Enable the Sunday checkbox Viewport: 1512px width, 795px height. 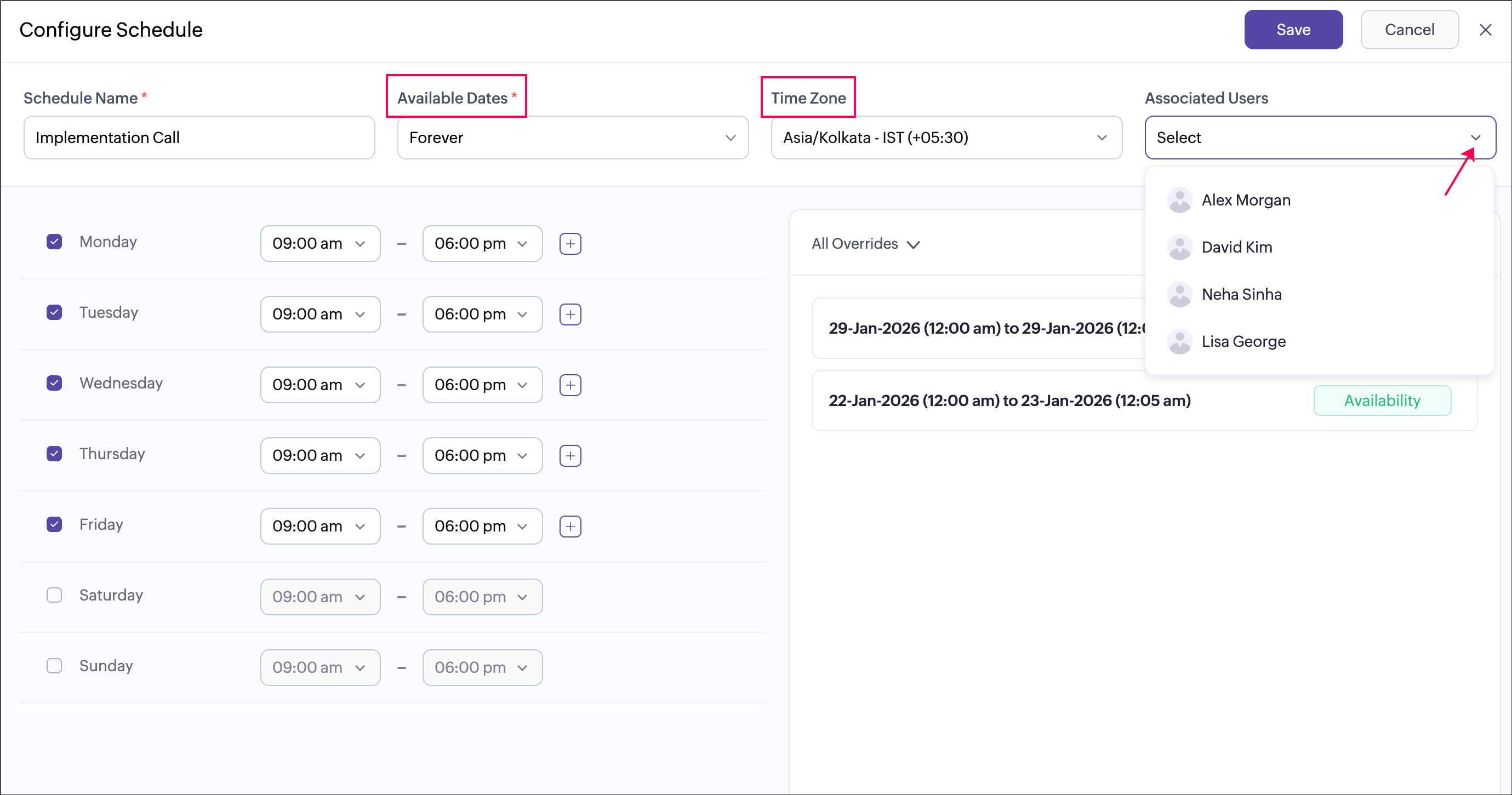tap(54, 665)
